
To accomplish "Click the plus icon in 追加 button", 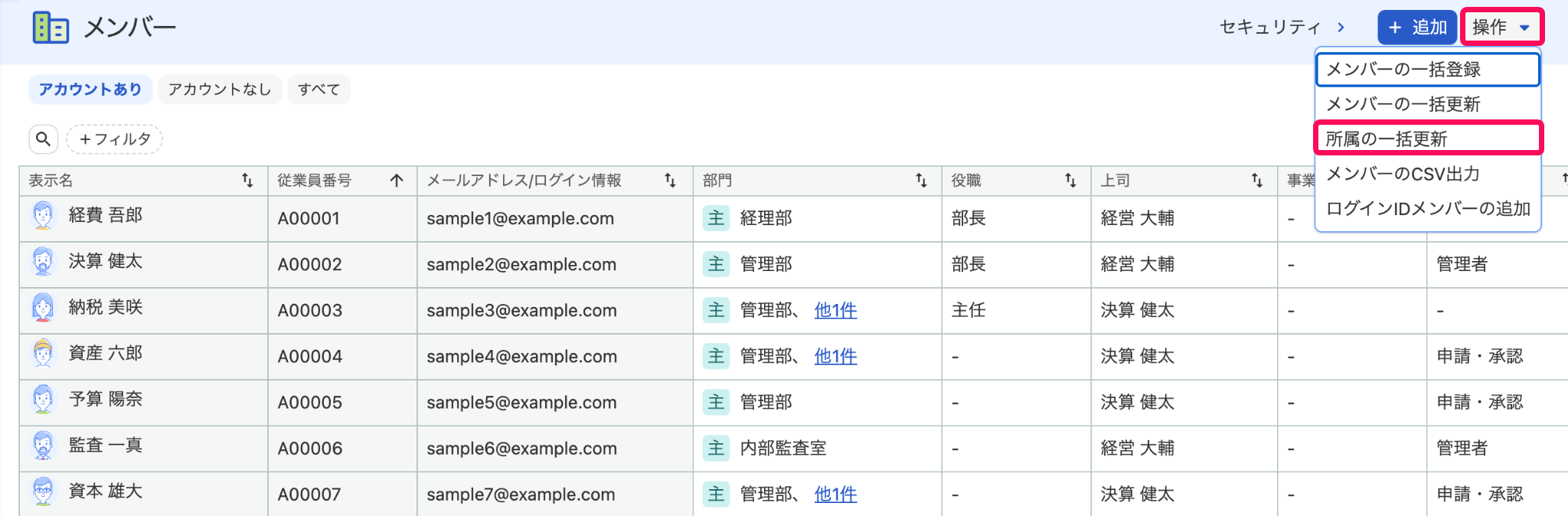I will [1395, 28].
